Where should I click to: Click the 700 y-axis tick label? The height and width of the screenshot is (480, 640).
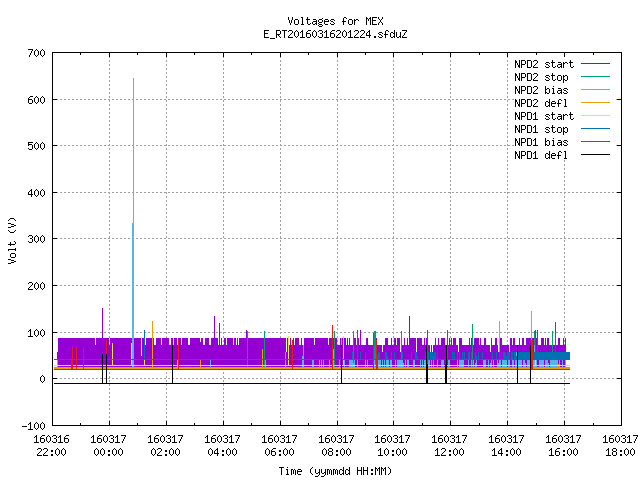tap(36, 53)
